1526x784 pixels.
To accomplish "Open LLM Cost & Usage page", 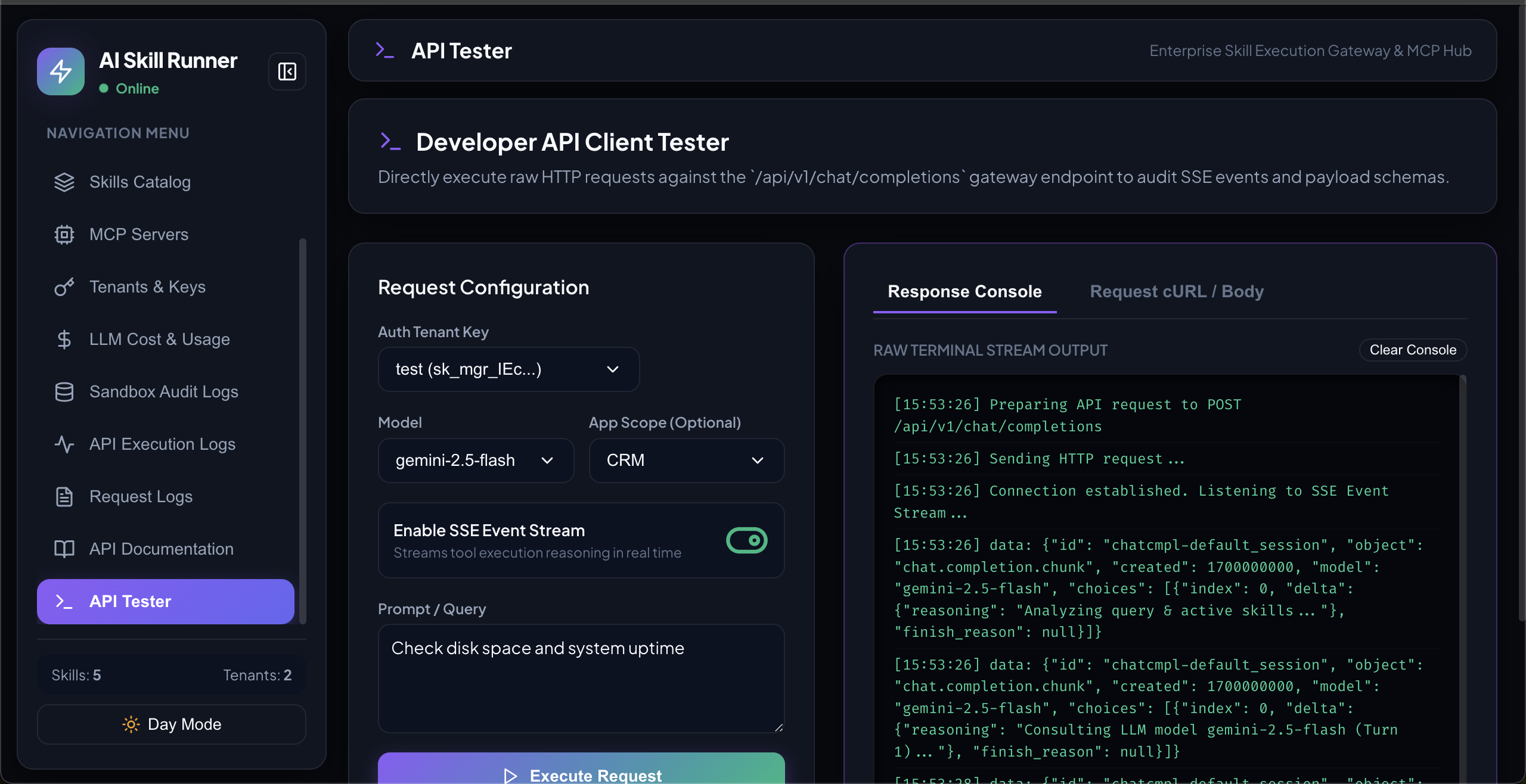I will (166, 340).
